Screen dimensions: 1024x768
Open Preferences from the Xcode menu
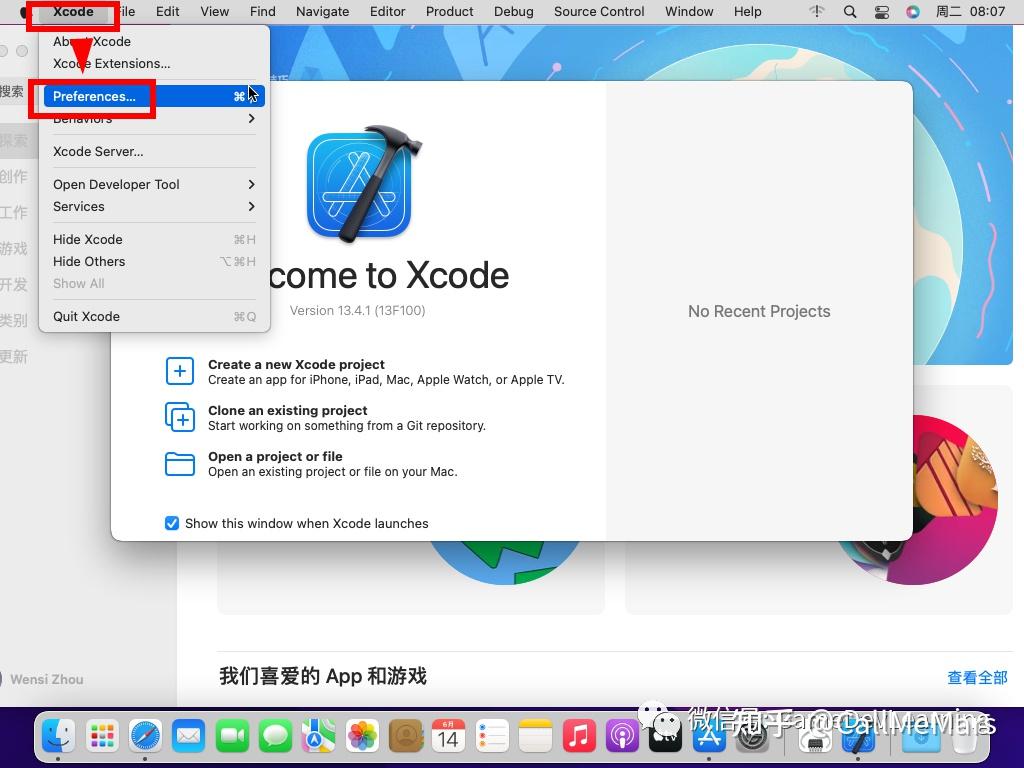click(154, 96)
